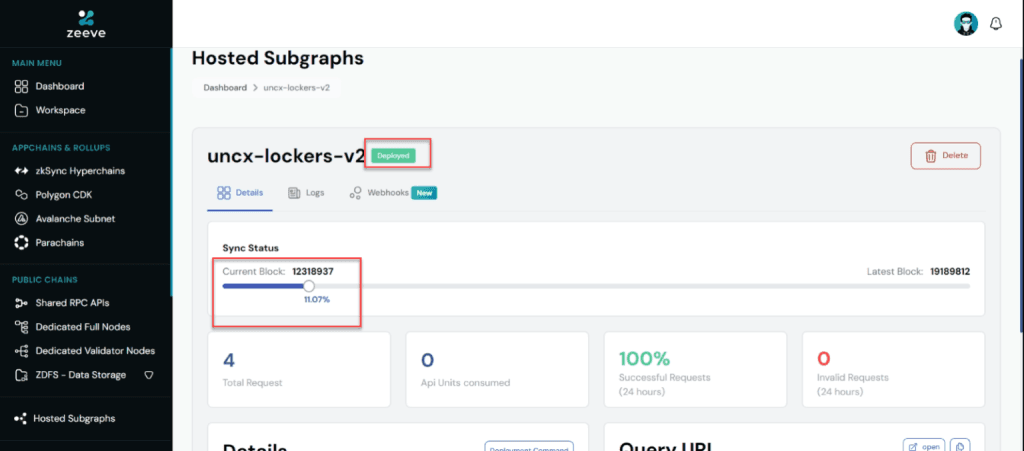1024x451 pixels.
Task: Select Polygon CDK in sidebar
Action: [64, 194]
